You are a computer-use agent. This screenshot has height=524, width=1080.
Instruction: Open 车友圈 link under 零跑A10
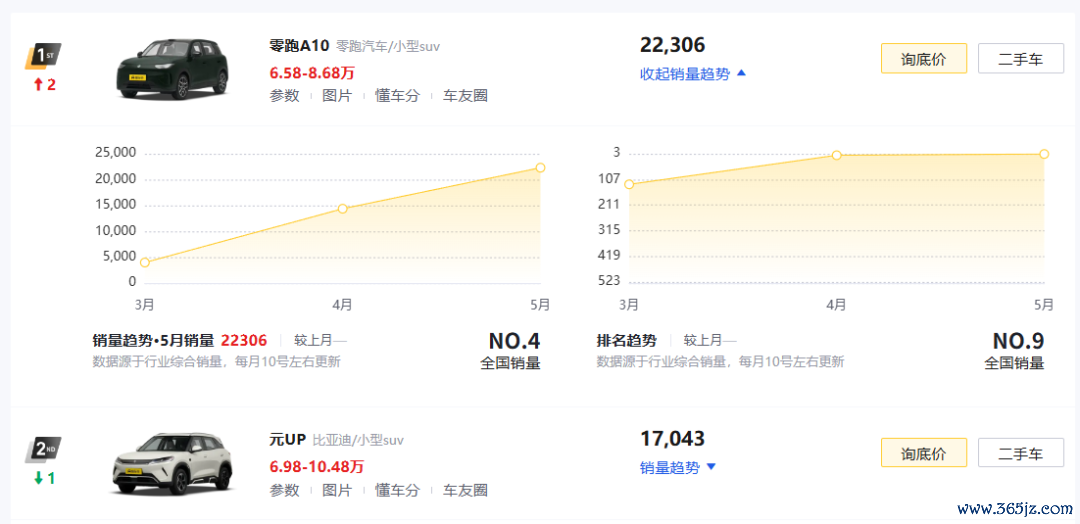point(466,96)
